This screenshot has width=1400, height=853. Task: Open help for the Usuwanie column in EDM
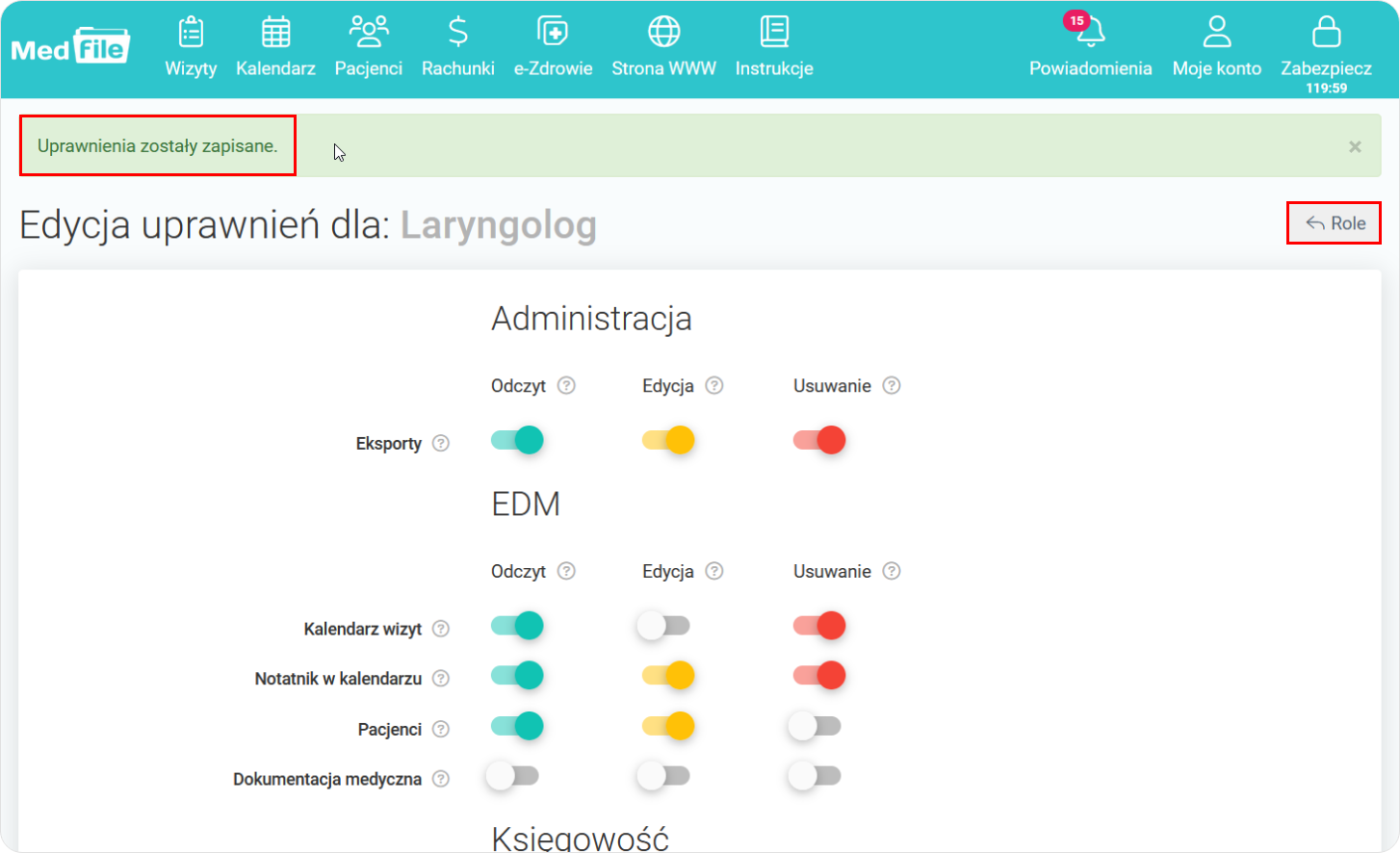pos(892,571)
